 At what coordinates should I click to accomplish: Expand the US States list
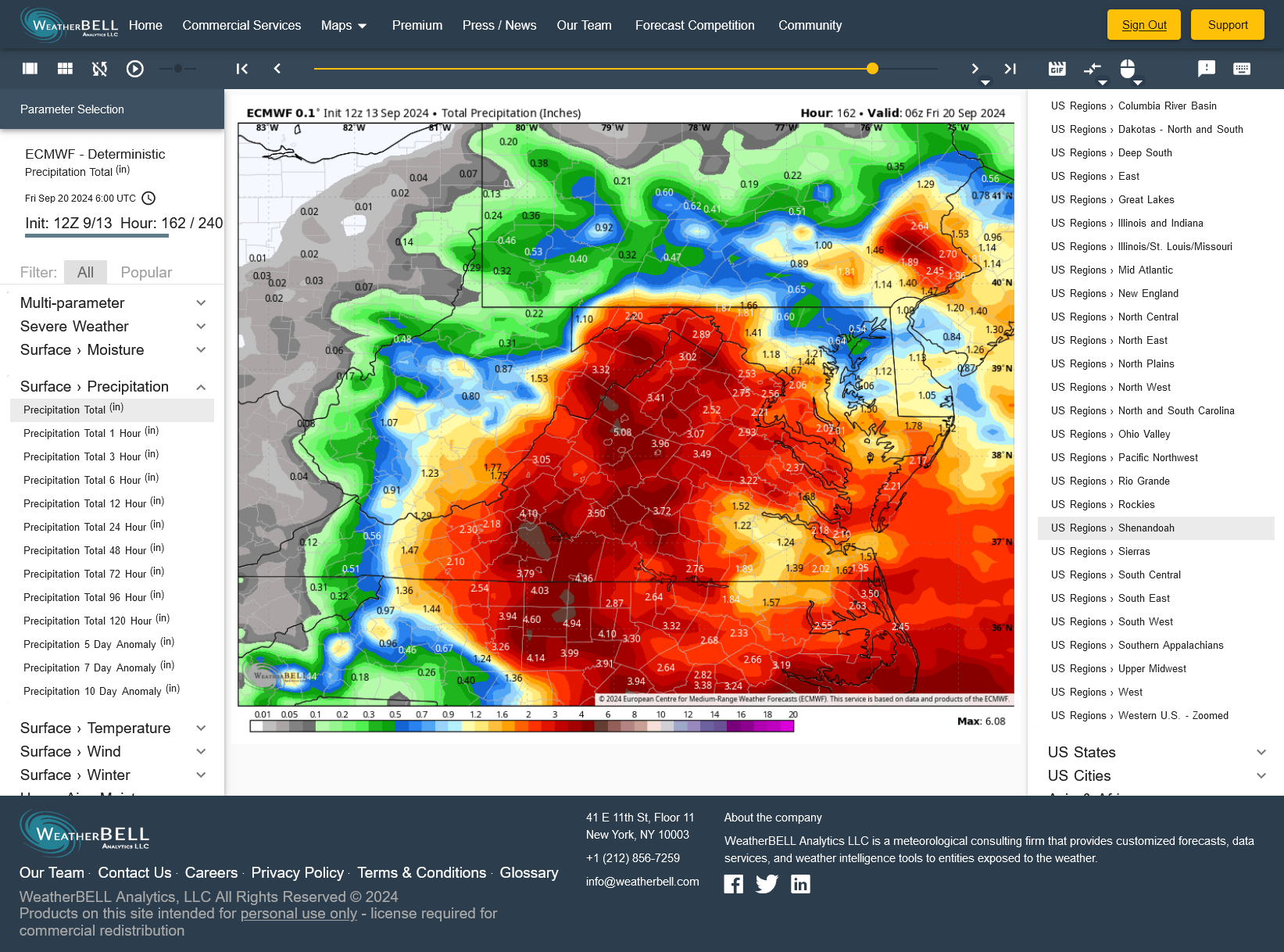[1157, 752]
